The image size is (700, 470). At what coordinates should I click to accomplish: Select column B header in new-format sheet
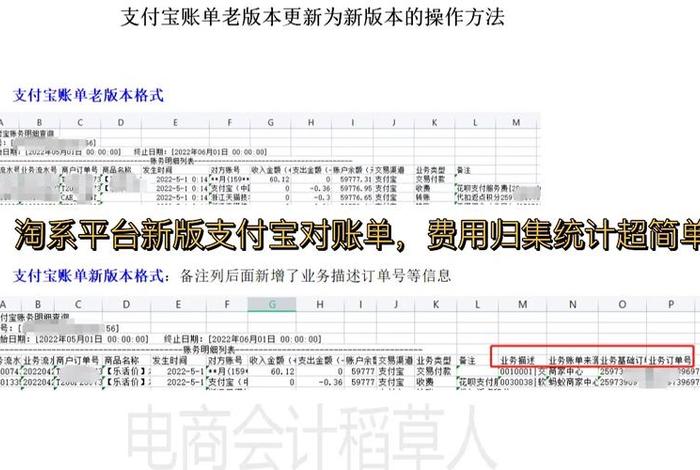38,304
